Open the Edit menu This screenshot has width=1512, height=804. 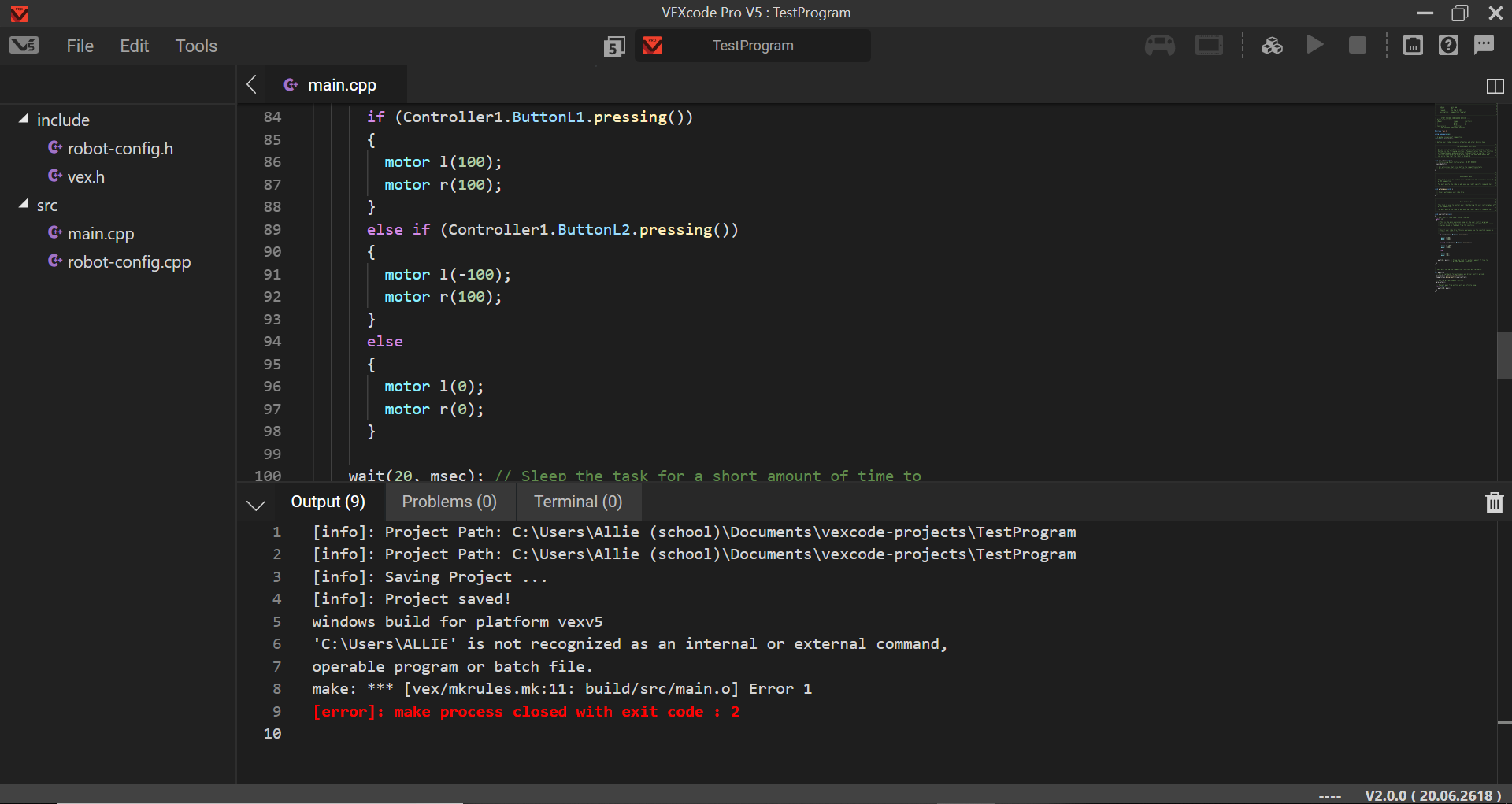[x=134, y=46]
